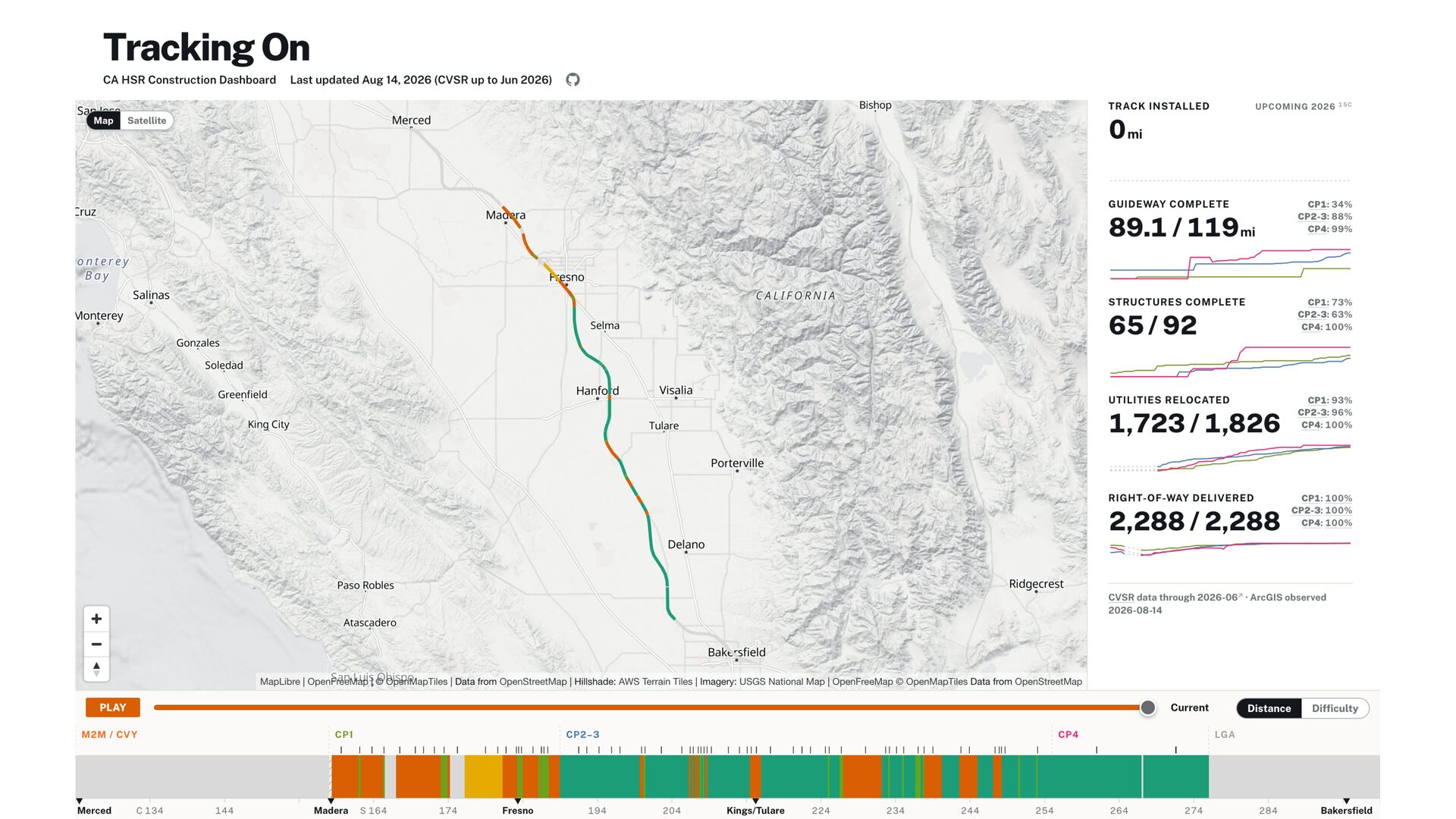Image resolution: width=1456 pixels, height=819 pixels.
Task: Switch timeline to Difficulty mode
Action: click(x=1335, y=708)
